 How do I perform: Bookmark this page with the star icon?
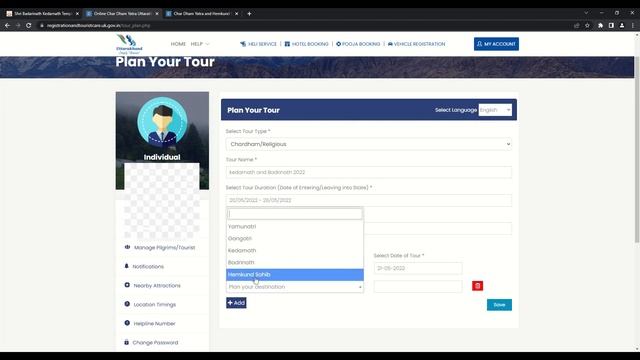tap(587, 25)
